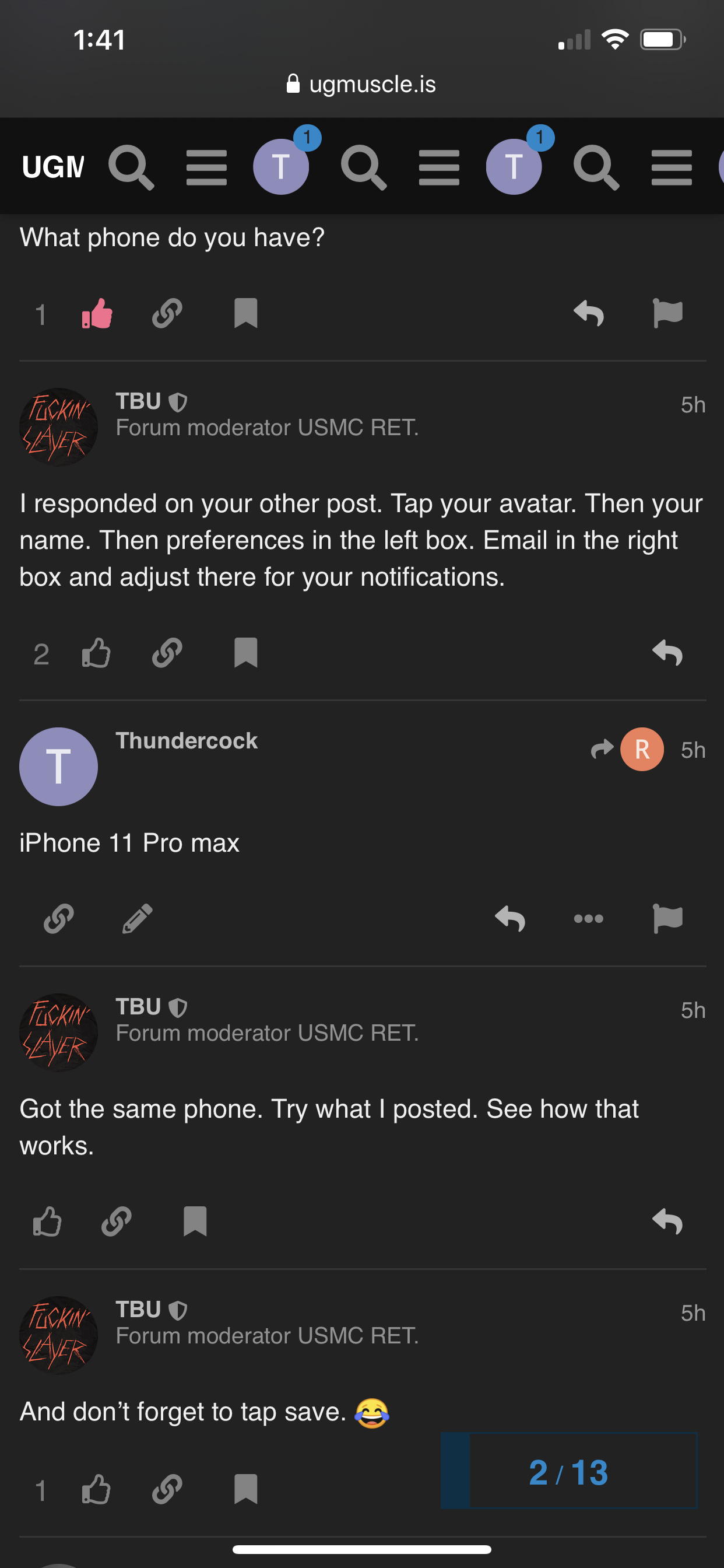The width and height of the screenshot is (724, 1568).
Task: Open the 2 / 13 topic progress navigator
Action: (568, 1472)
